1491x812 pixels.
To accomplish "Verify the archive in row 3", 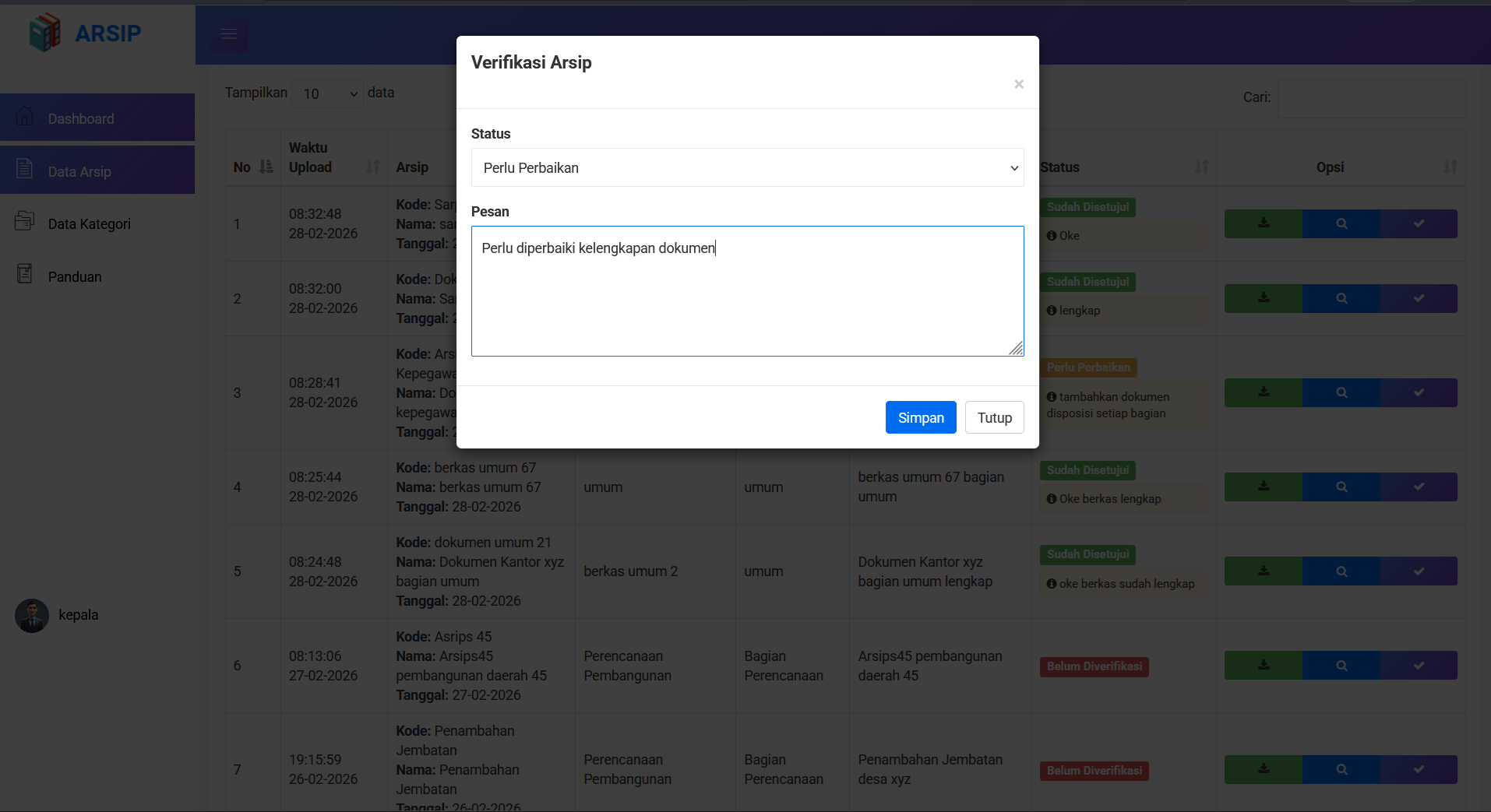I will click(1419, 392).
